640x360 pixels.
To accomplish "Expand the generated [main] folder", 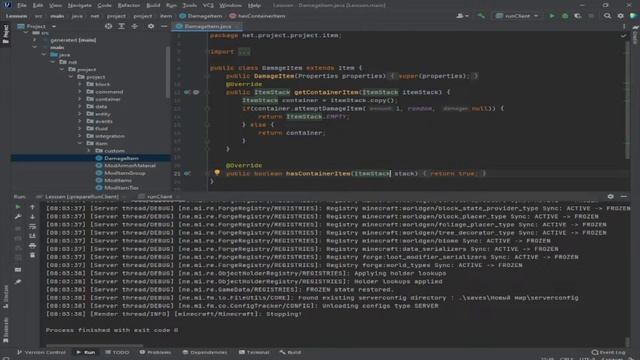I will [x=34, y=40].
